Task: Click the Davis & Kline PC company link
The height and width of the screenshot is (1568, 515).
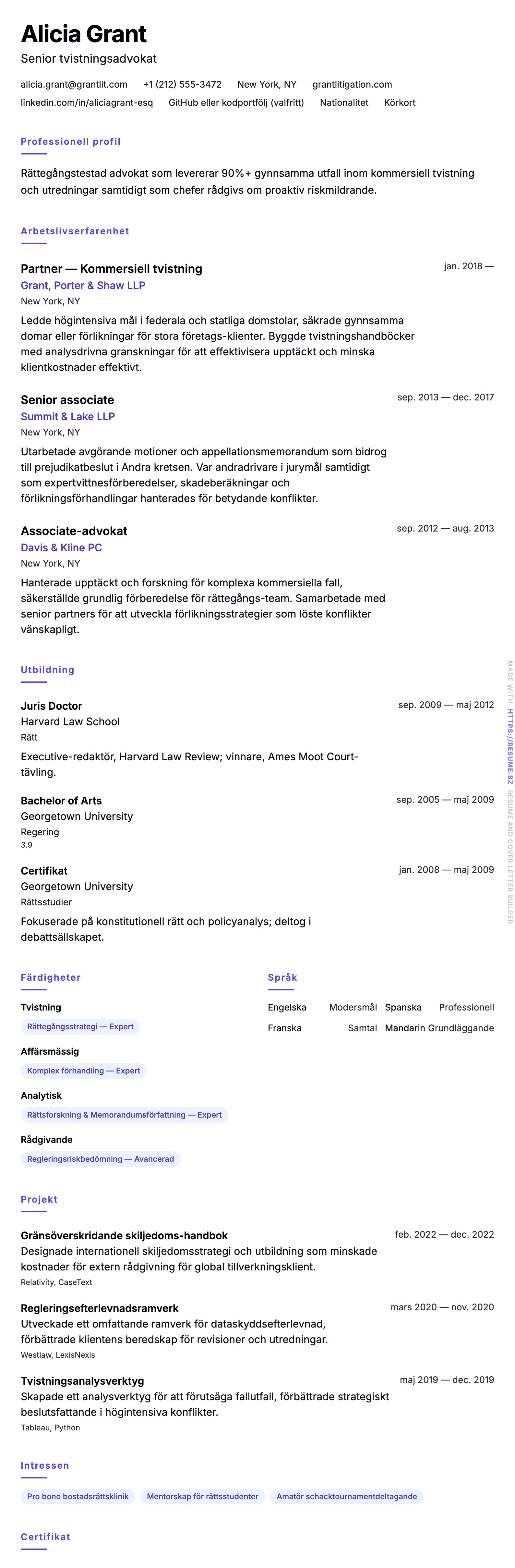Action: tap(61, 548)
